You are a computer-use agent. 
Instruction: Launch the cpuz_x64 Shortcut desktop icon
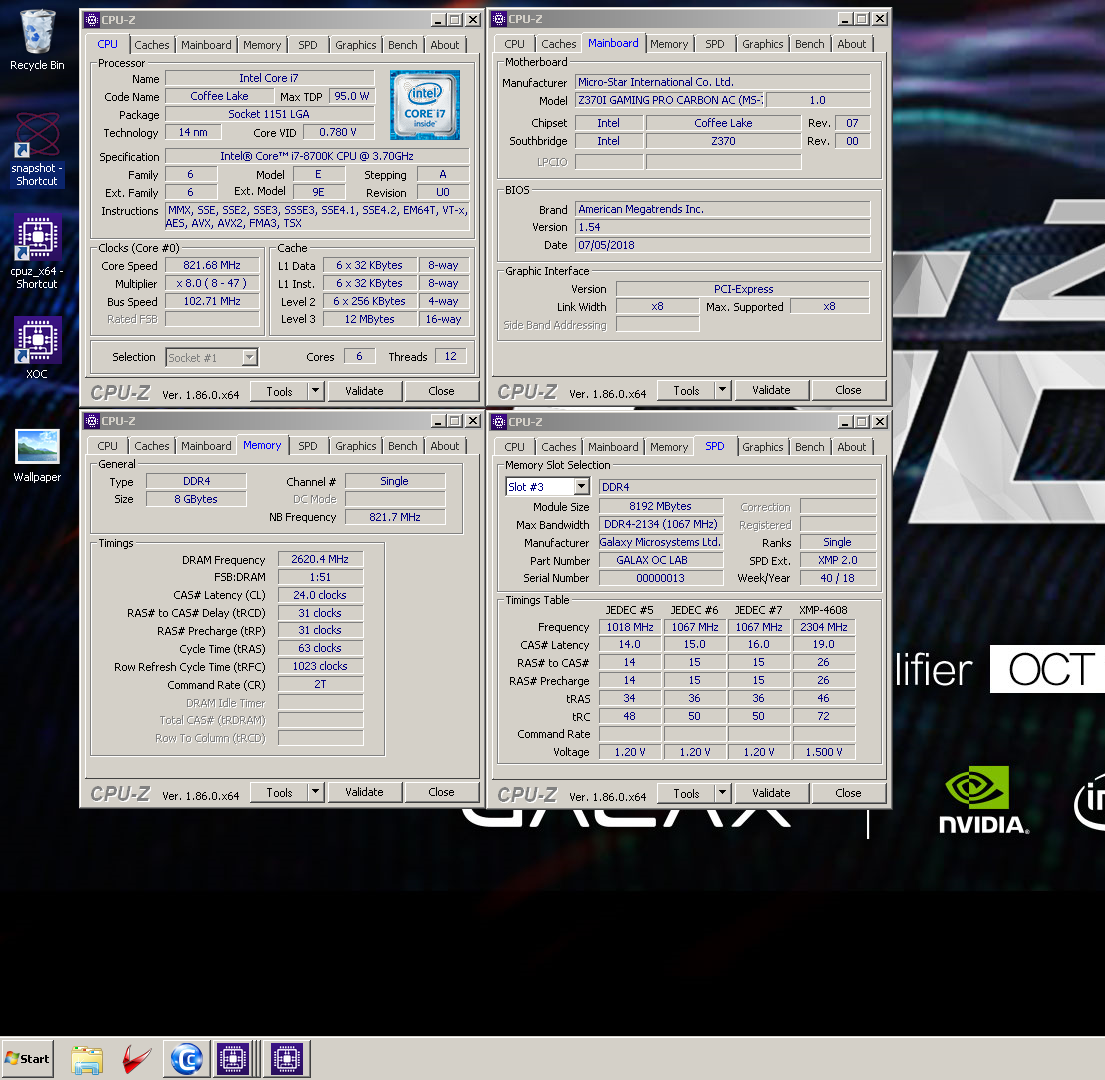pos(37,252)
